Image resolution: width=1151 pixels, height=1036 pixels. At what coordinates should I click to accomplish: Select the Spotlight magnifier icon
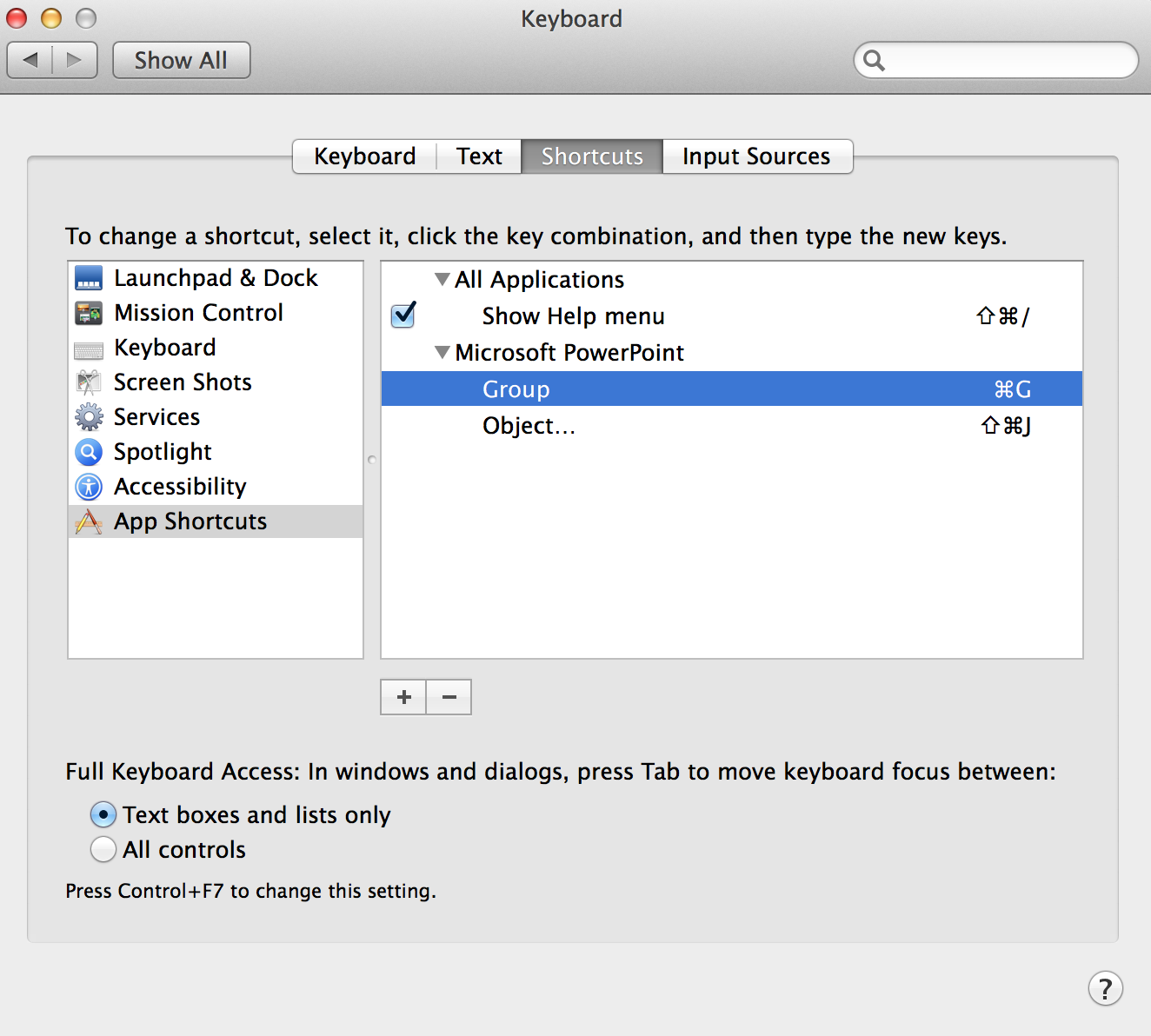click(88, 451)
